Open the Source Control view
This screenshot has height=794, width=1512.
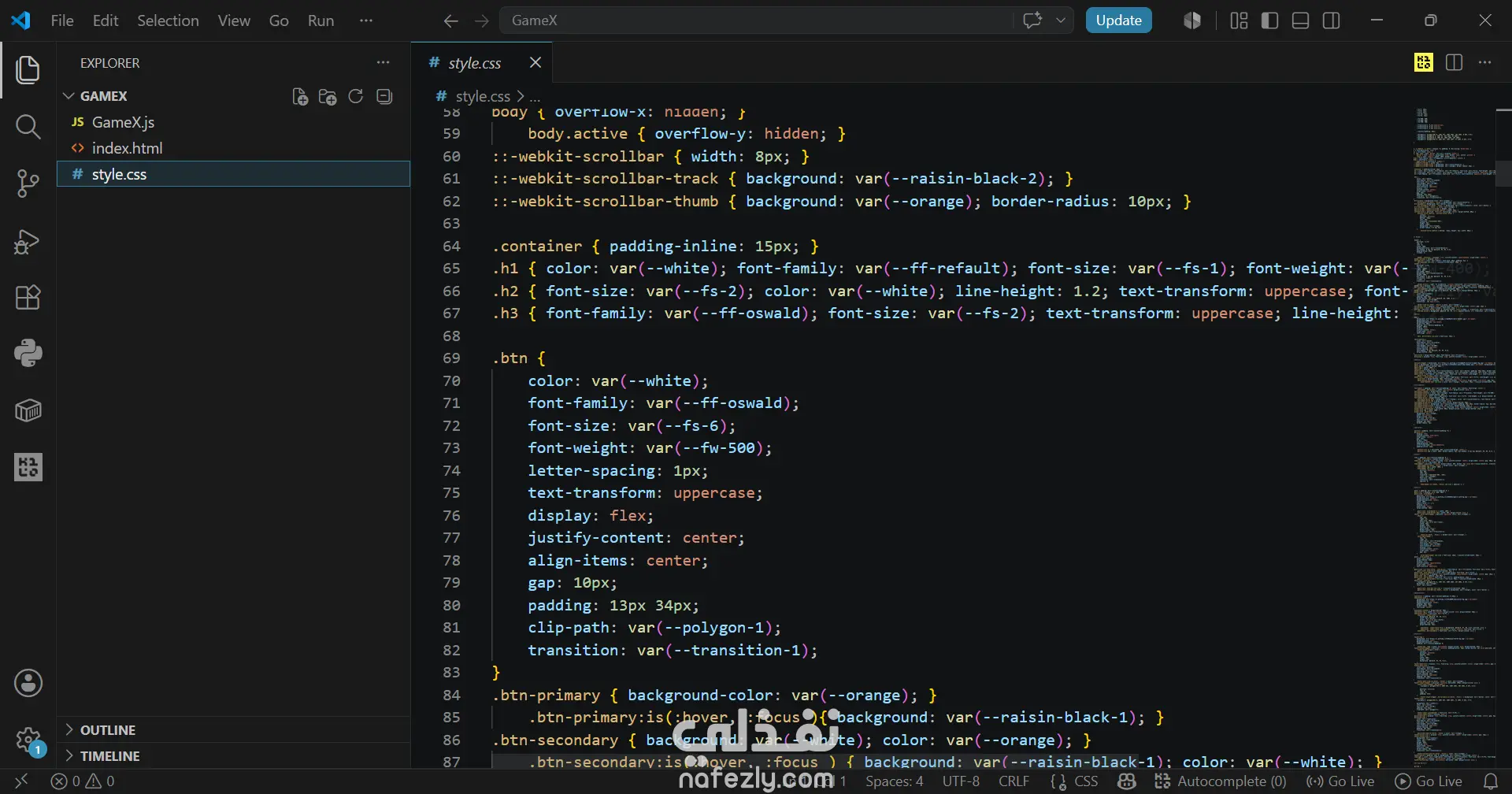point(28,184)
